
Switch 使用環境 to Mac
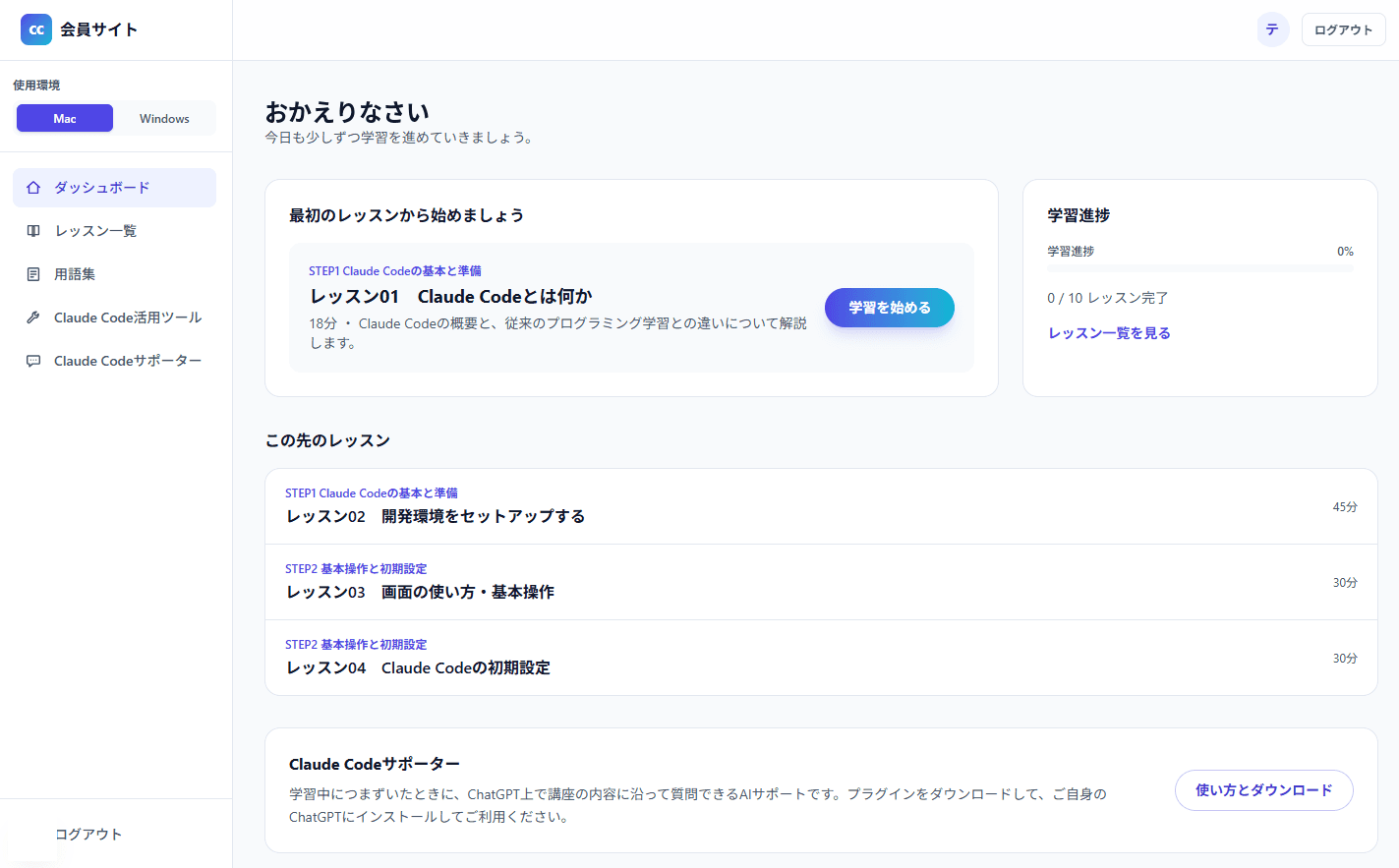tap(65, 118)
